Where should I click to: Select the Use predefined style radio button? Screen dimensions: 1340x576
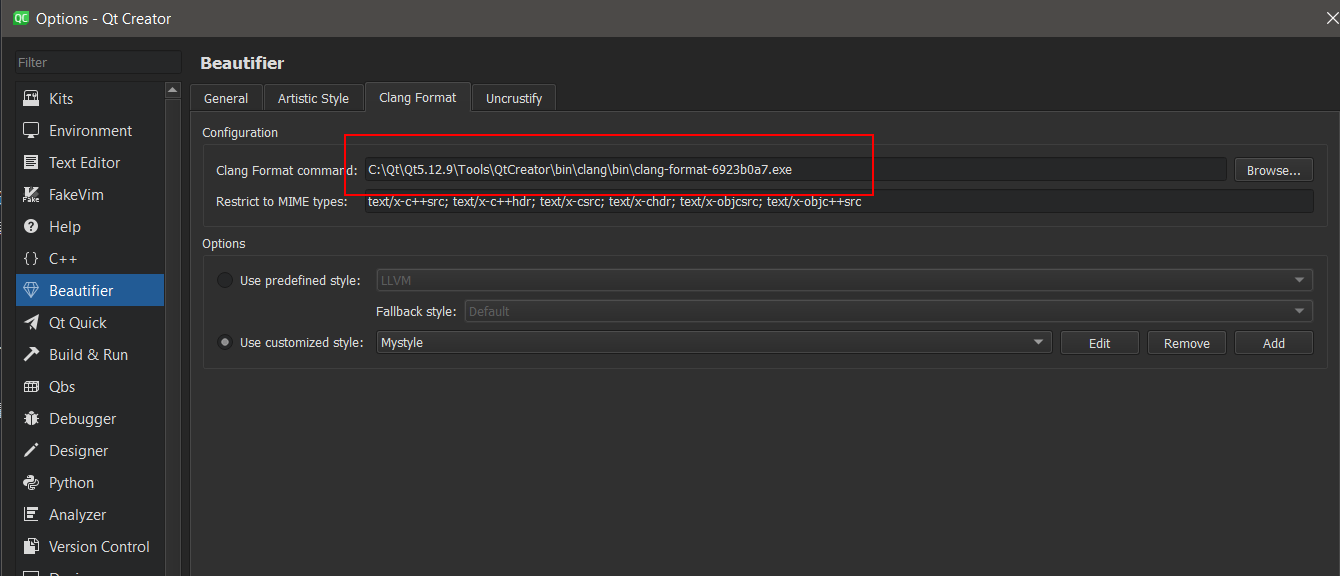225,280
